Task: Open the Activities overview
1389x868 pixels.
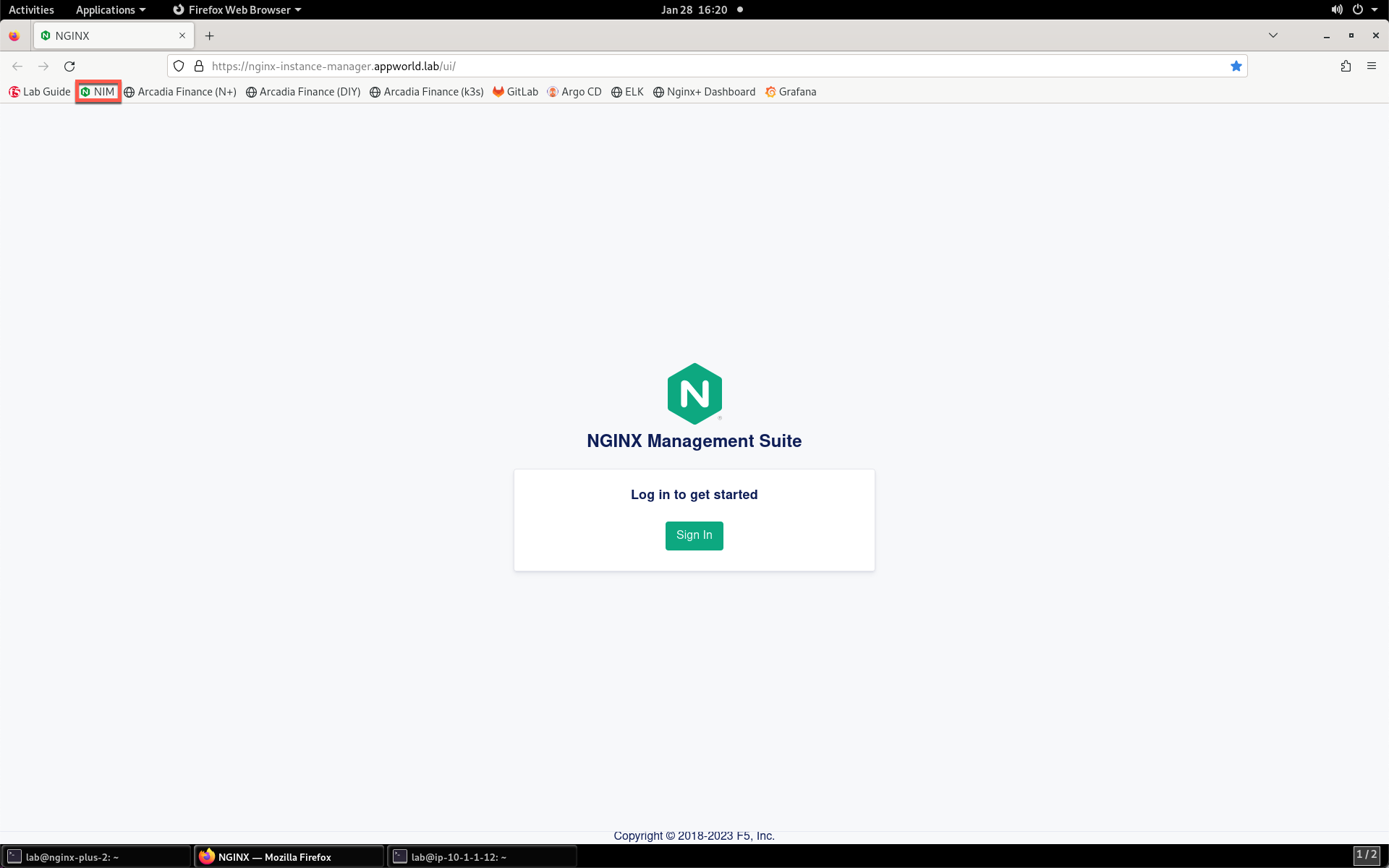Action: (x=31, y=9)
